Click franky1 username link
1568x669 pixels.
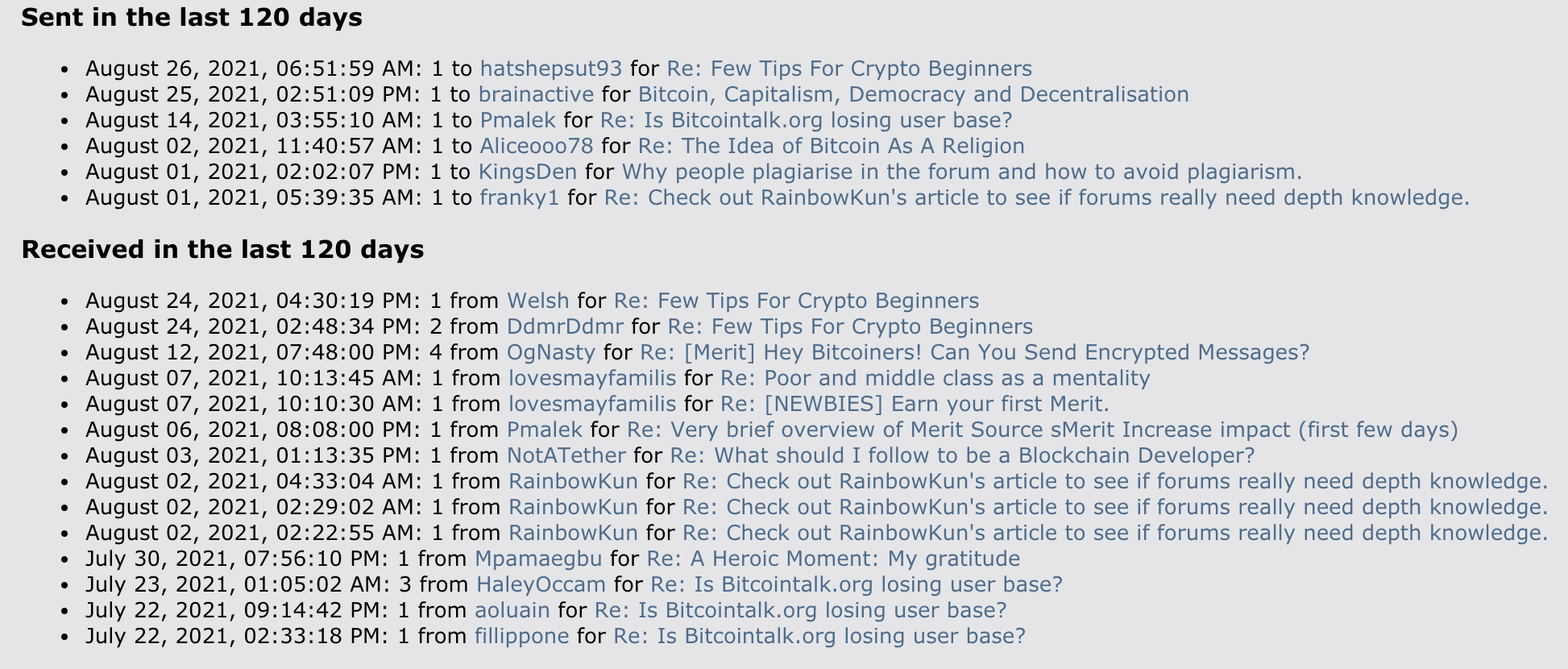point(520,198)
